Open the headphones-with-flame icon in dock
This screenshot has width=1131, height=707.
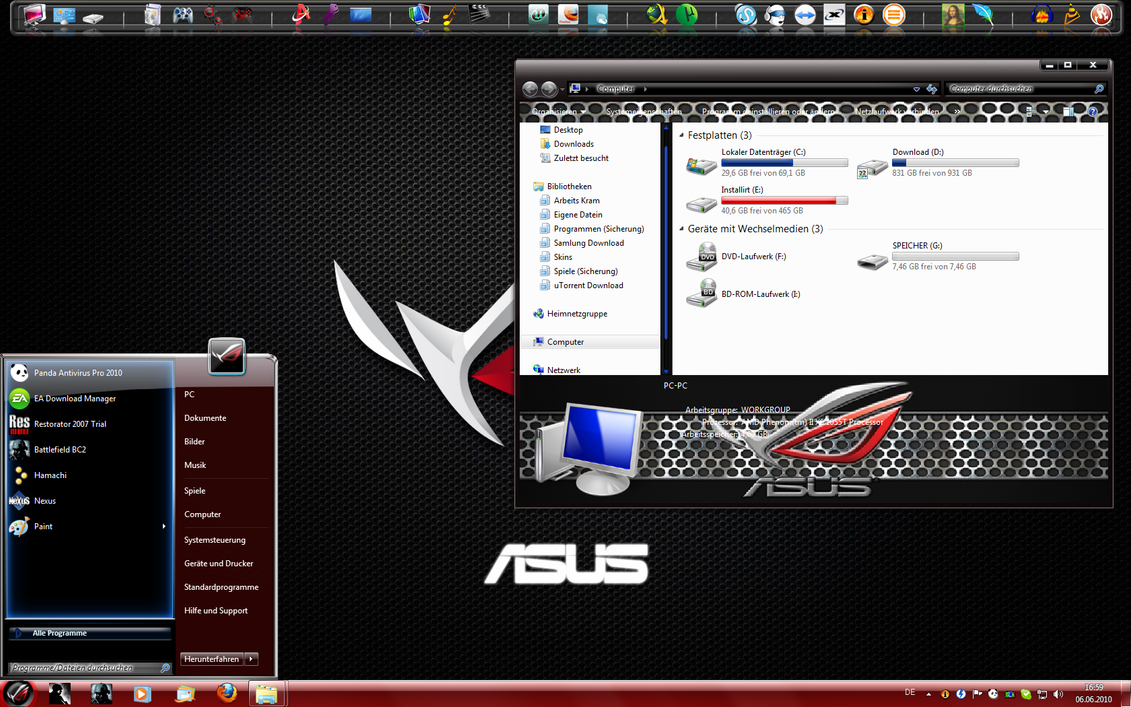tap(1041, 14)
